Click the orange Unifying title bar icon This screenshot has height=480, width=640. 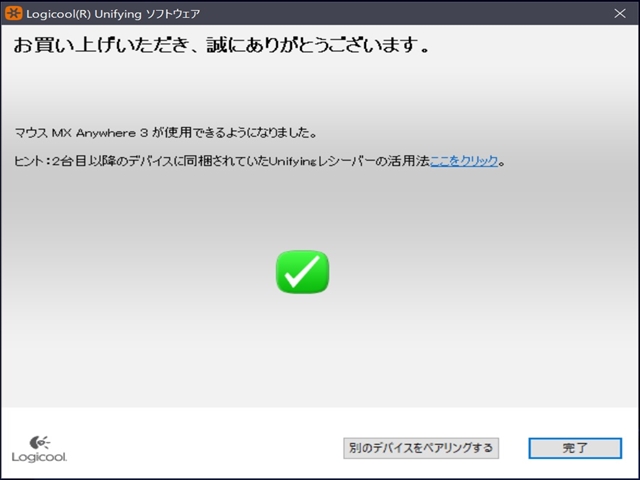(x=13, y=13)
